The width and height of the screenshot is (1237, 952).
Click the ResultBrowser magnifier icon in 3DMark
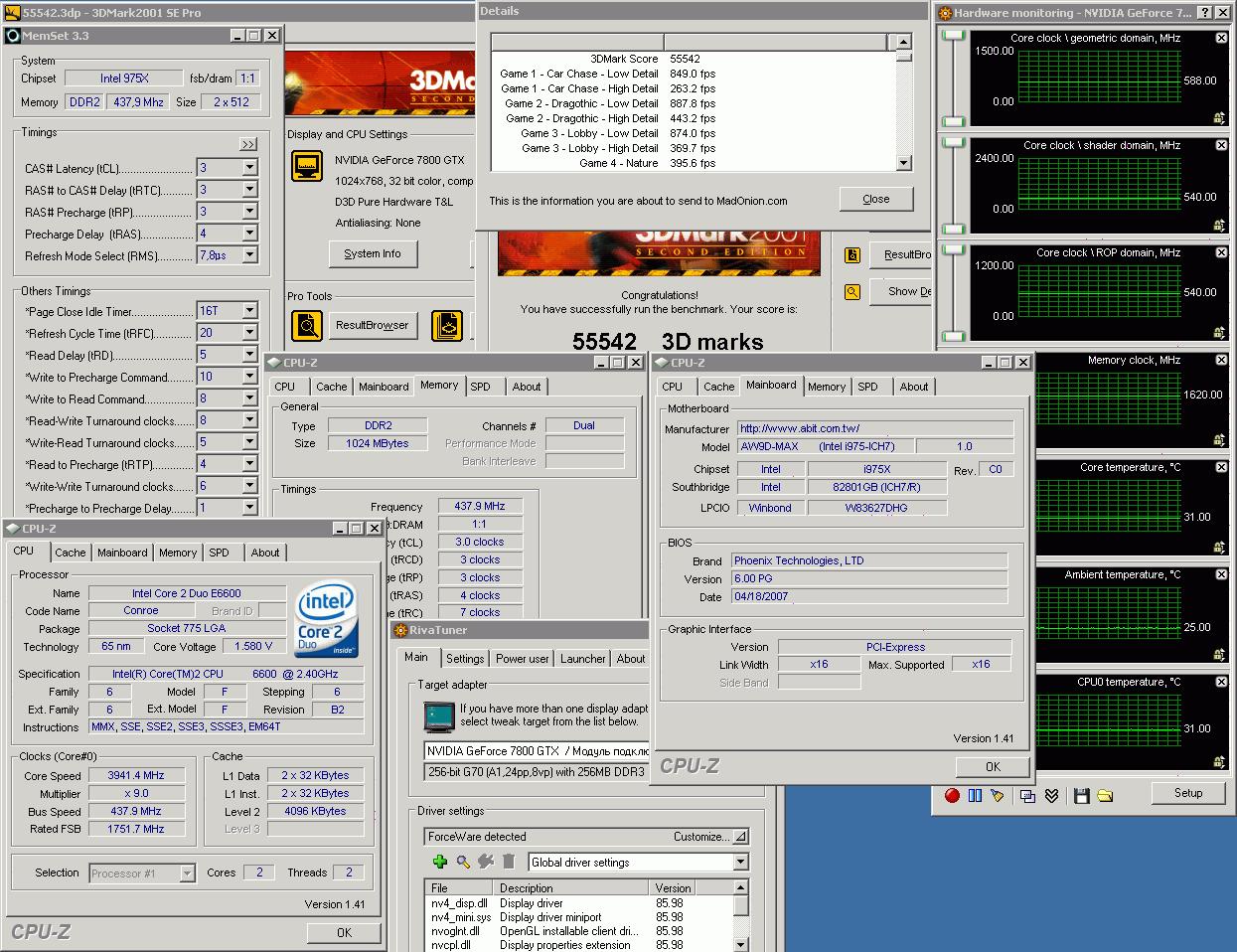307,325
